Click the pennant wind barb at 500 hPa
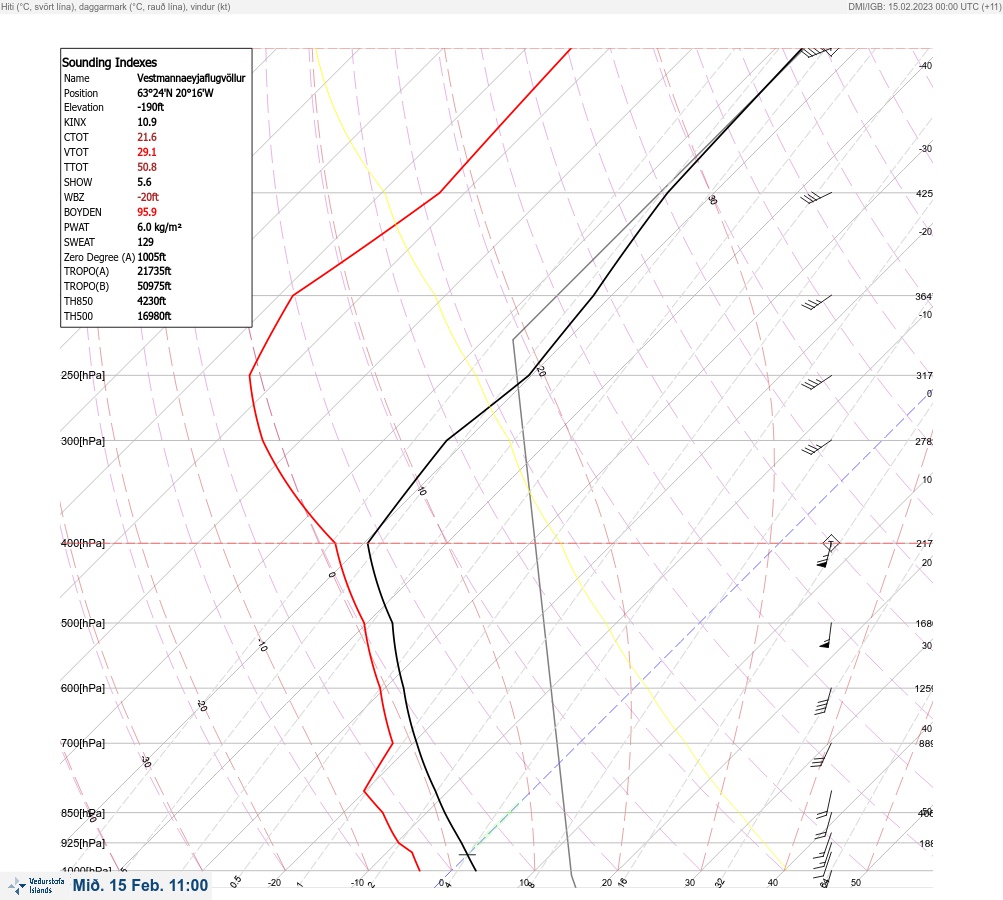This screenshot has width=1003, height=900. [826, 635]
